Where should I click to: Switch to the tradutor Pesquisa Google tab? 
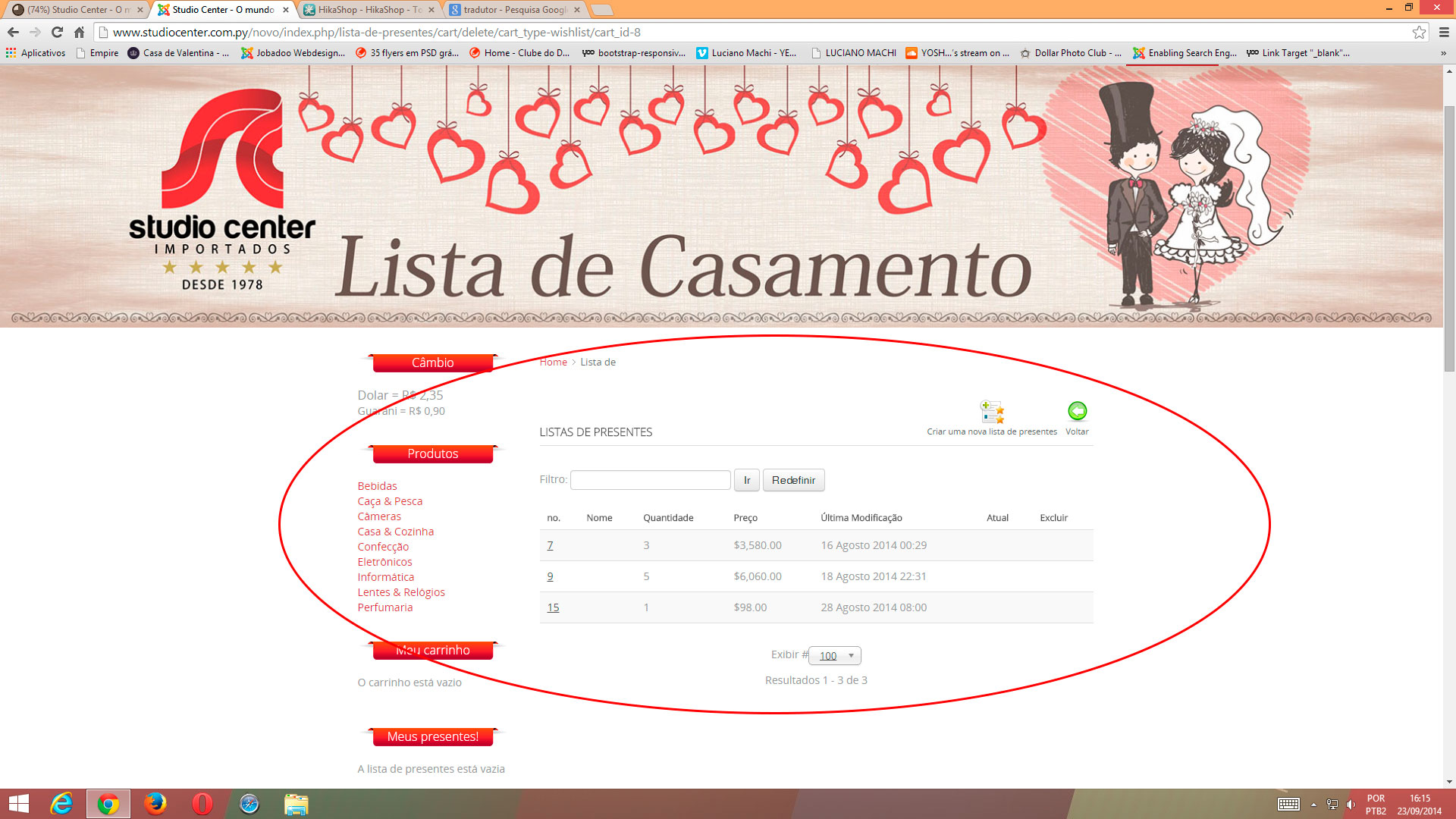coord(513,10)
